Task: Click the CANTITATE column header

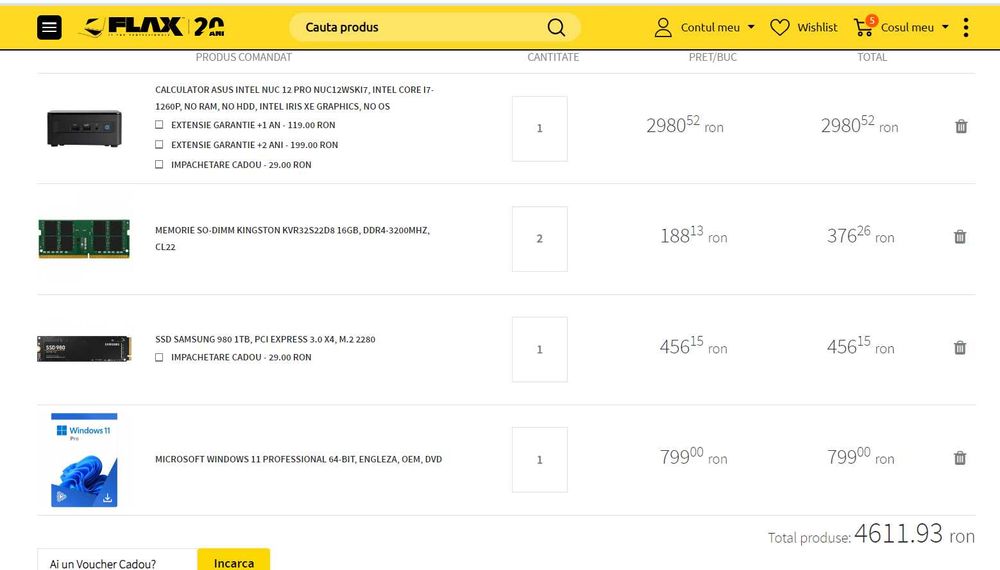Action: pos(553,57)
